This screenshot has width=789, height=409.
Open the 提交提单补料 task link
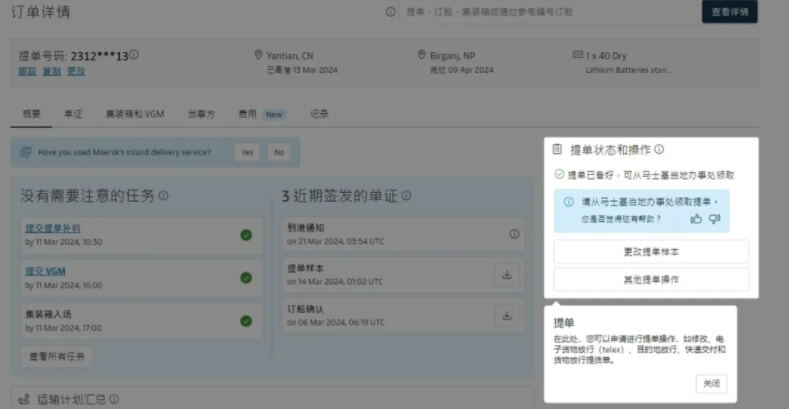coord(53,228)
